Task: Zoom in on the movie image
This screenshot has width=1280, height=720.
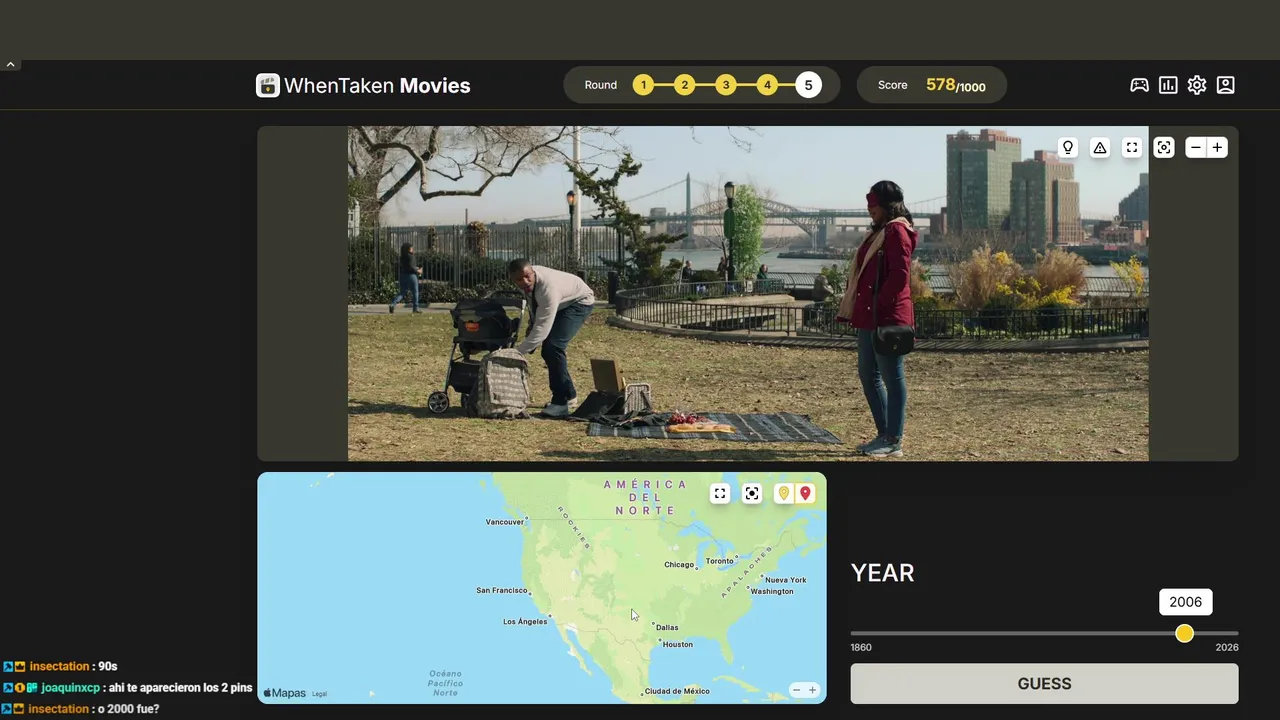Action: (x=1217, y=147)
